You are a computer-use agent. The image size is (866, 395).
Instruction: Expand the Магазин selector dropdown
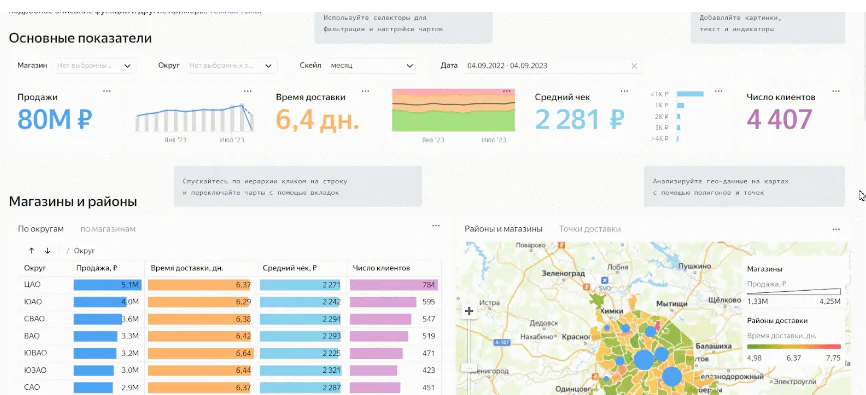click(94, 66)
